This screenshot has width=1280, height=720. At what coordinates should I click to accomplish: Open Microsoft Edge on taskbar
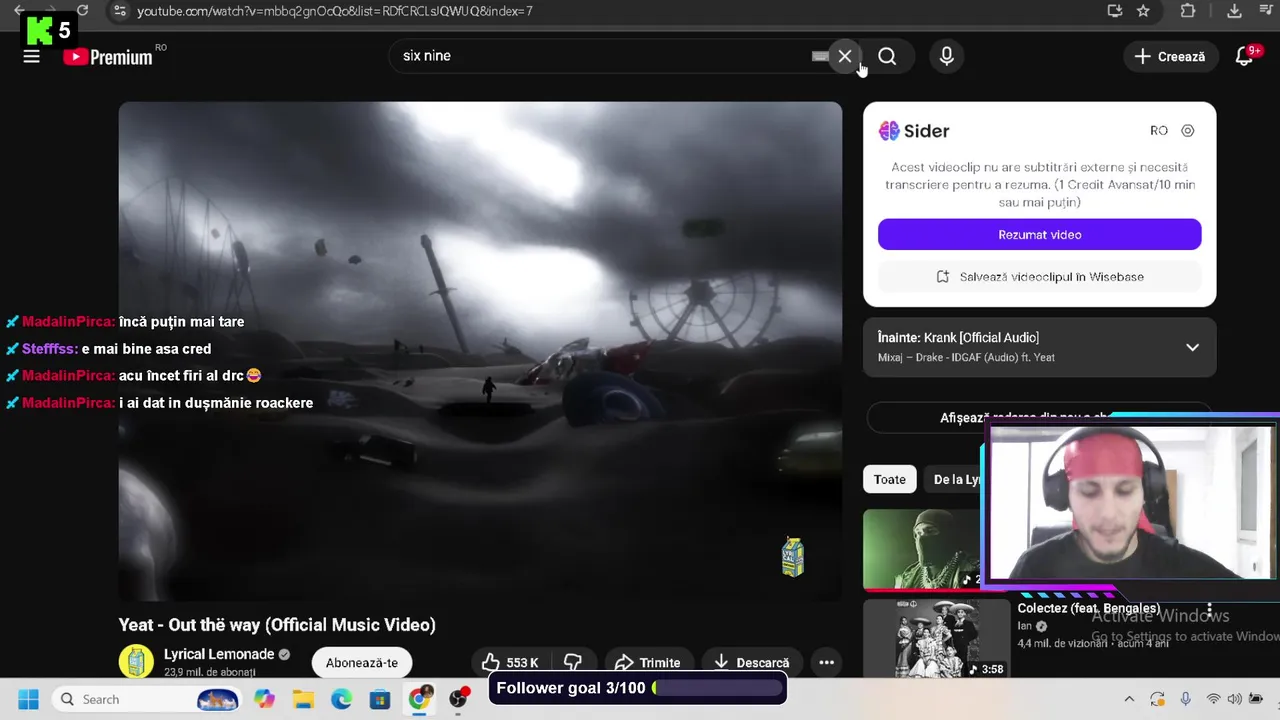(342, 699)
